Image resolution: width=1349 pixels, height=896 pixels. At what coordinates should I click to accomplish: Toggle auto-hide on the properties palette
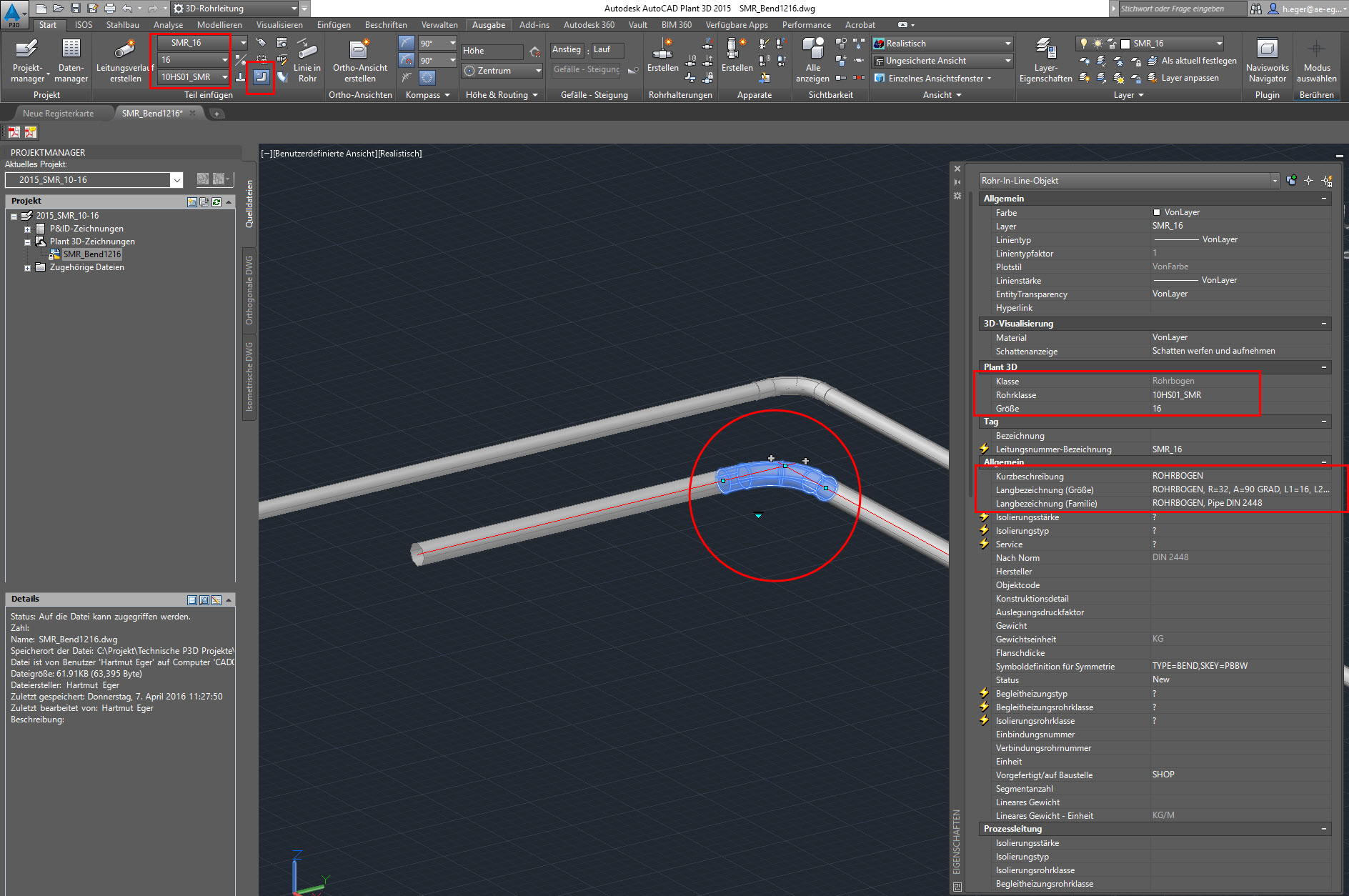click(x=957, y=182)
